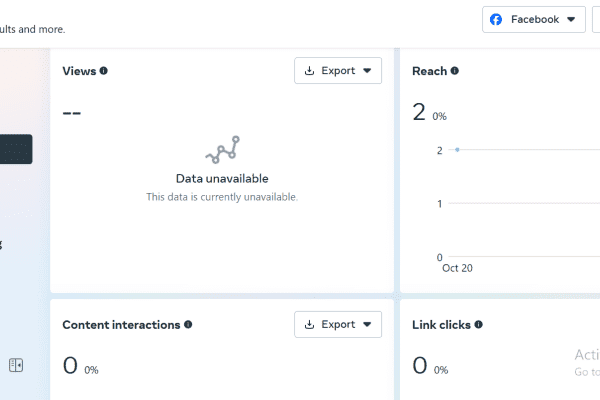Click the Views heading

(x=79, y=71)
